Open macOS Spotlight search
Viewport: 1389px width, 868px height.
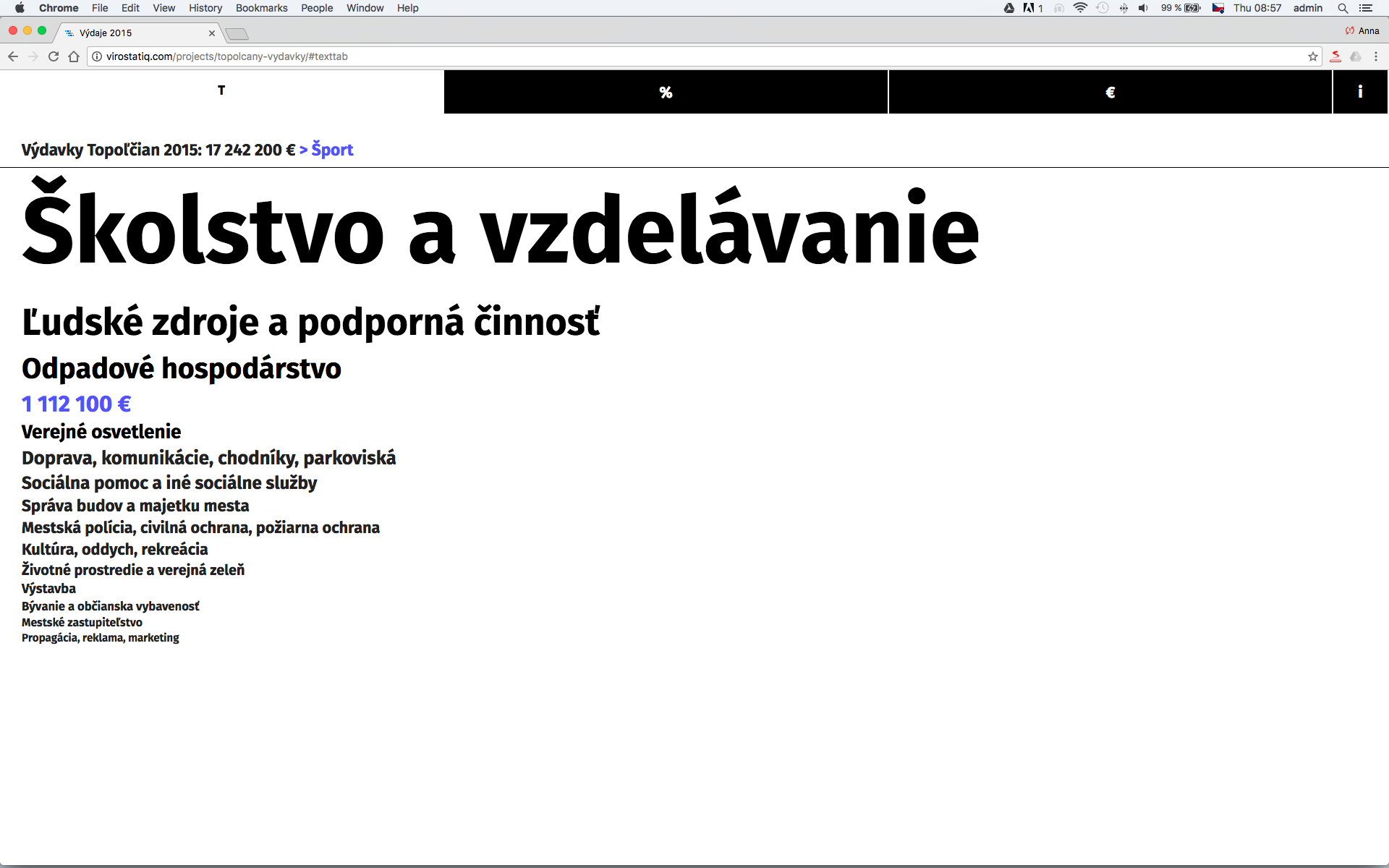coord(1343,8)
